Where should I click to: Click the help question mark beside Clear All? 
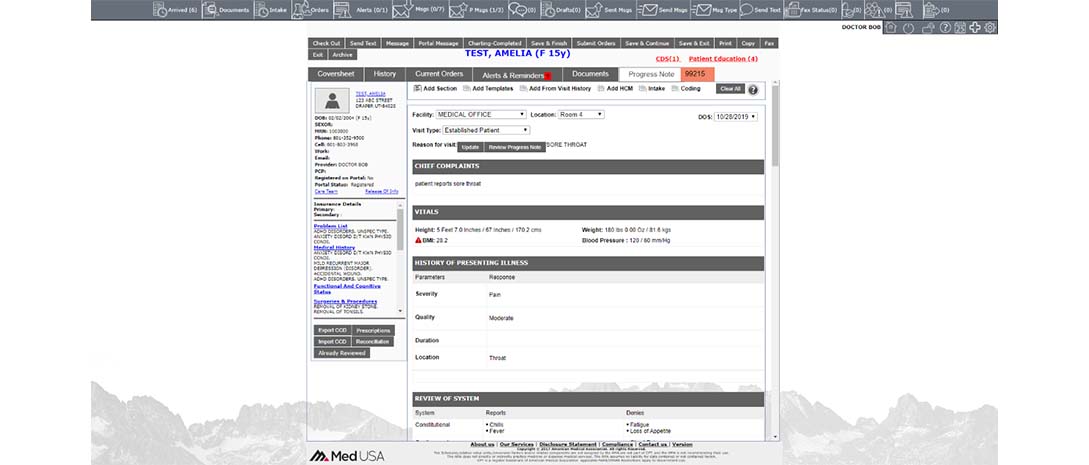[753, 89]
